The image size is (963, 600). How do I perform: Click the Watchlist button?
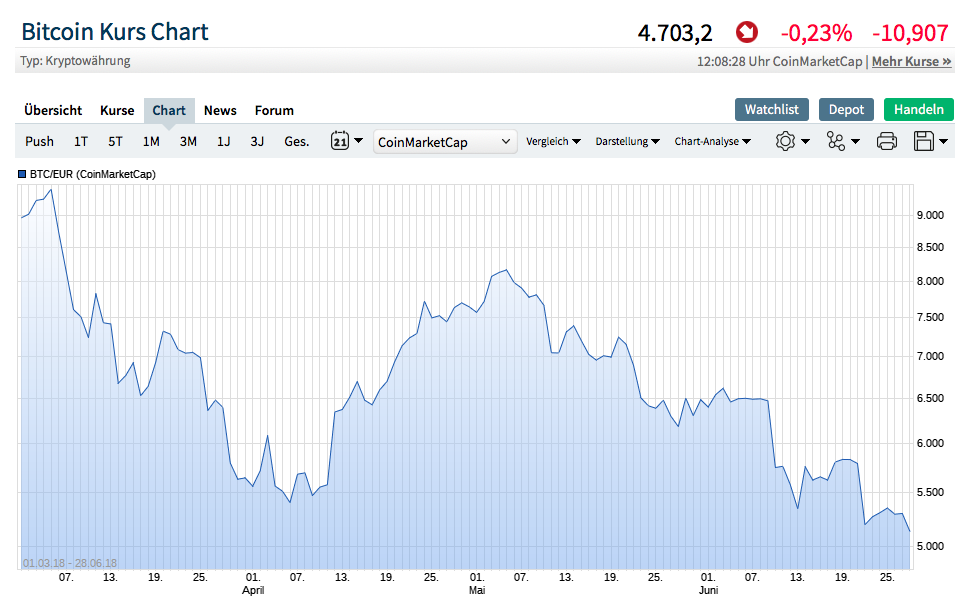click(771, 109)
